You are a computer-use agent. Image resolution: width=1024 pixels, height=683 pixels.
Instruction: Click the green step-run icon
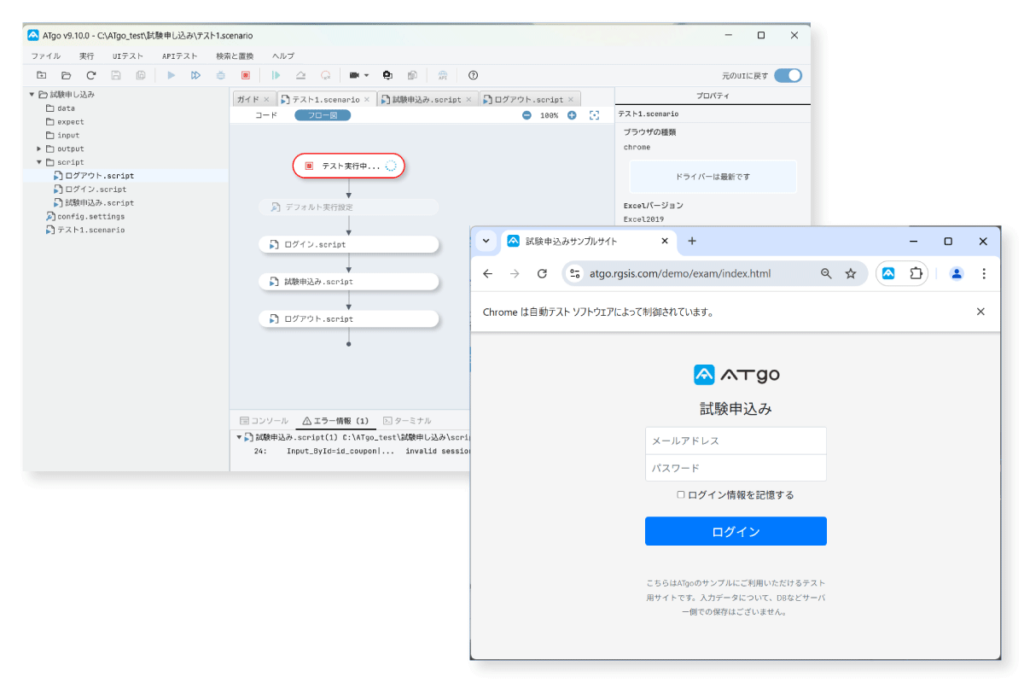(276, 76)
